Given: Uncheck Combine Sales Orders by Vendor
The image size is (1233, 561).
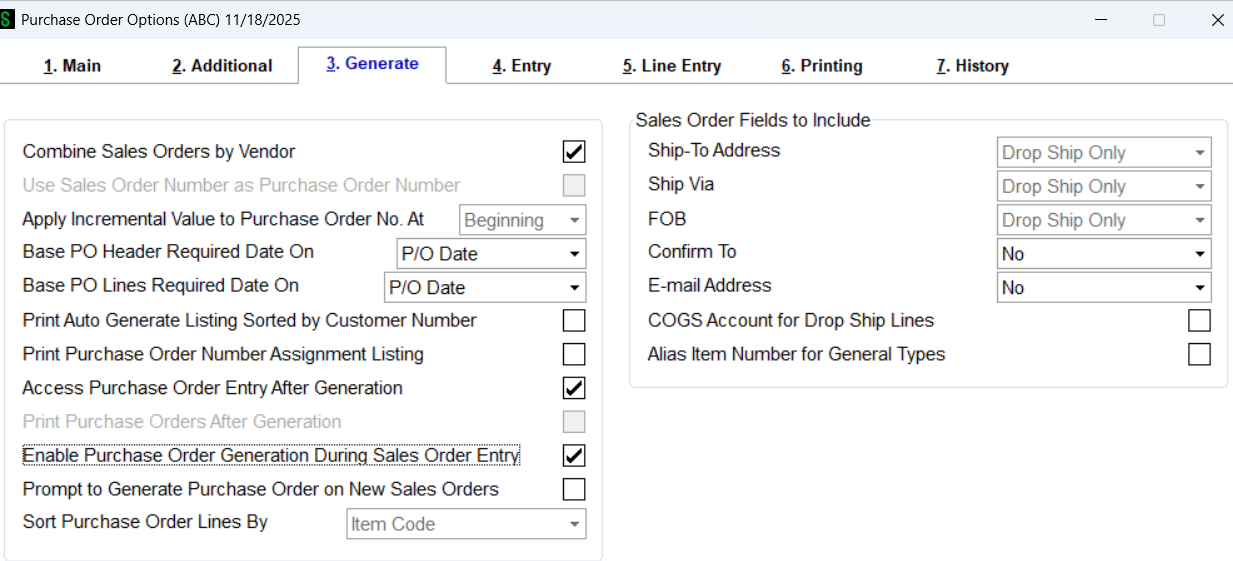Looking at the screenshot, I should 574,152.
